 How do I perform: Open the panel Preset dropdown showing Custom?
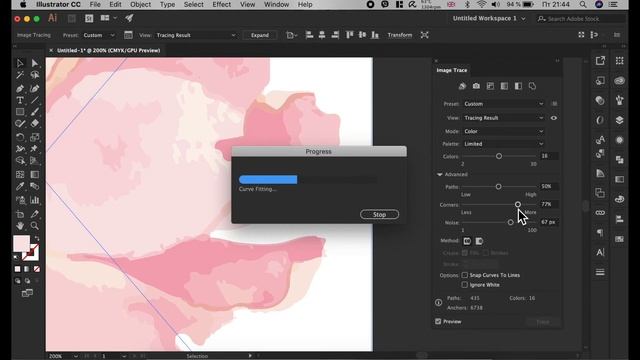click(504, 104)
